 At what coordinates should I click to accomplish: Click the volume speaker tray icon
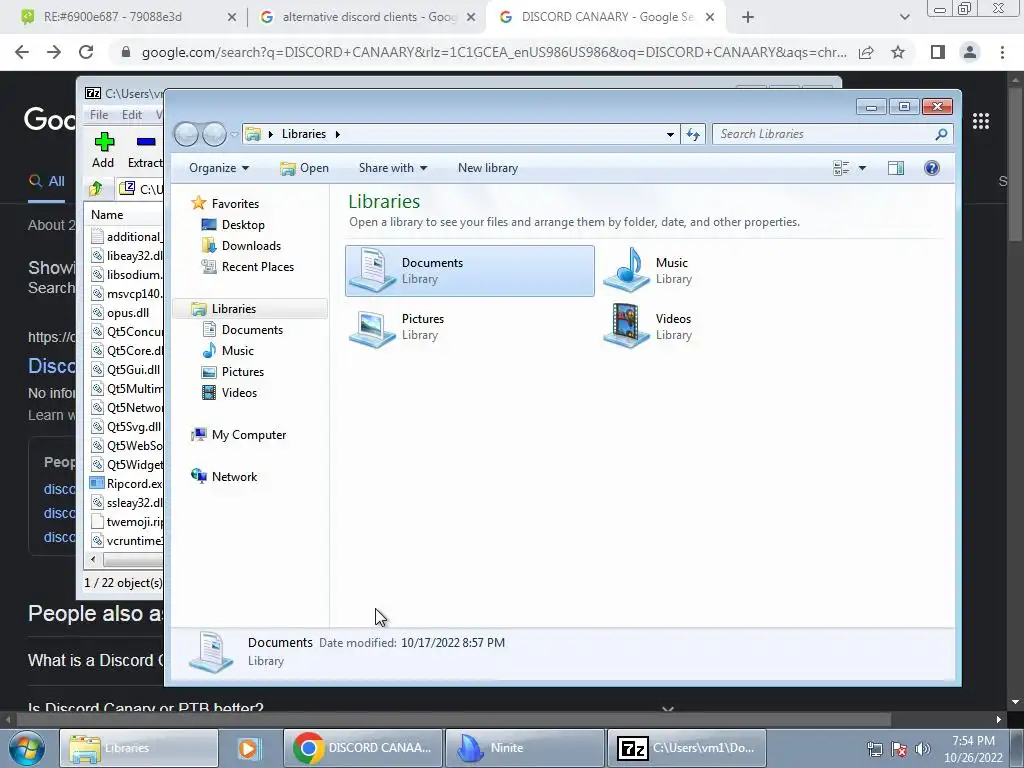(x=923, y=749)
